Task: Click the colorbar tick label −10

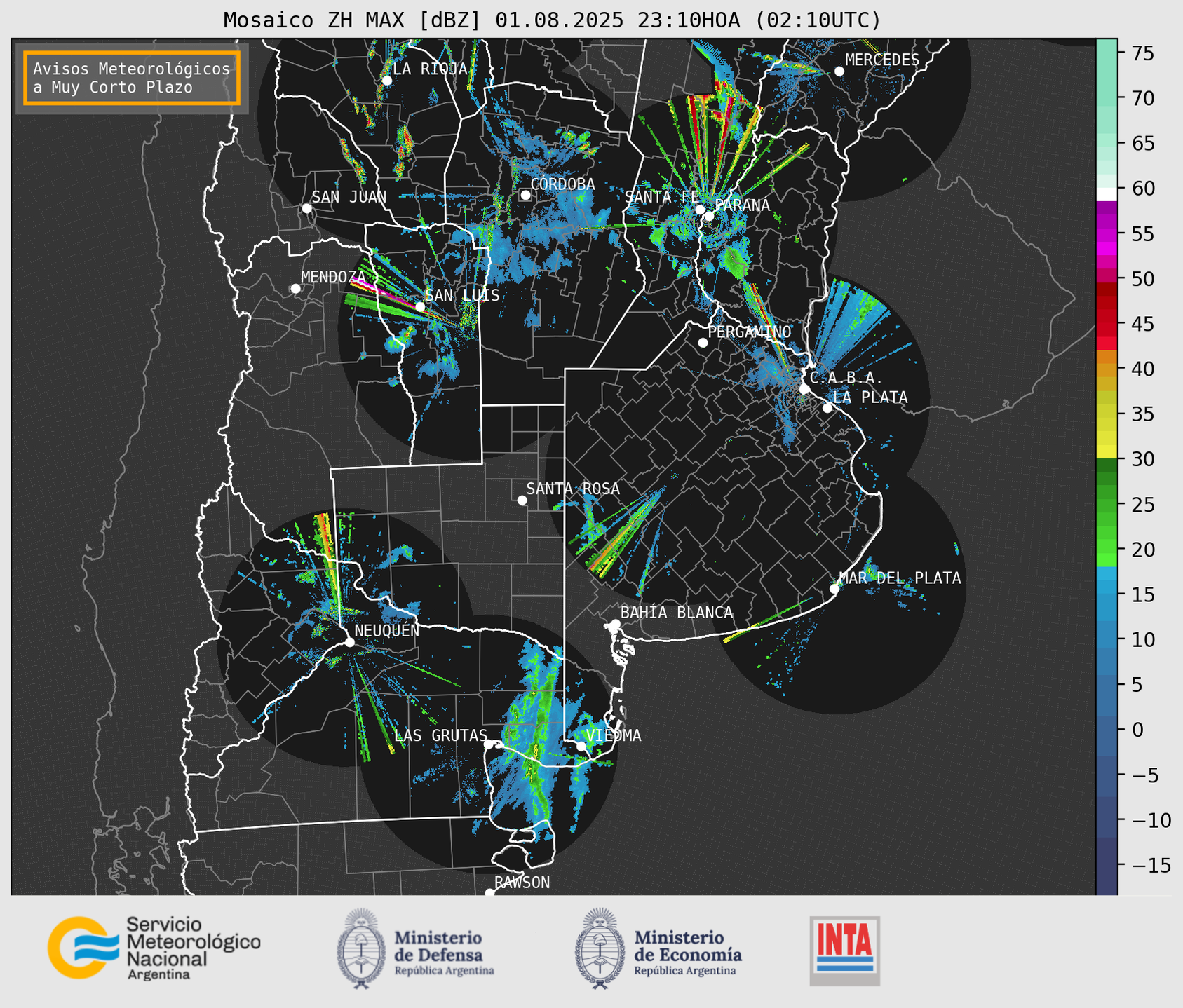Action: 1151,820
